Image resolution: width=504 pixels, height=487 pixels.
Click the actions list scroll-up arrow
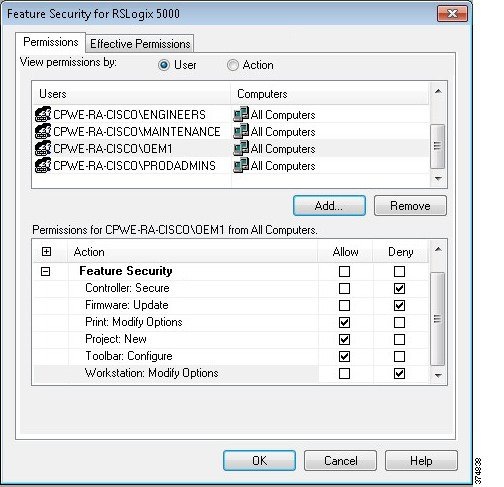[438, 249]
